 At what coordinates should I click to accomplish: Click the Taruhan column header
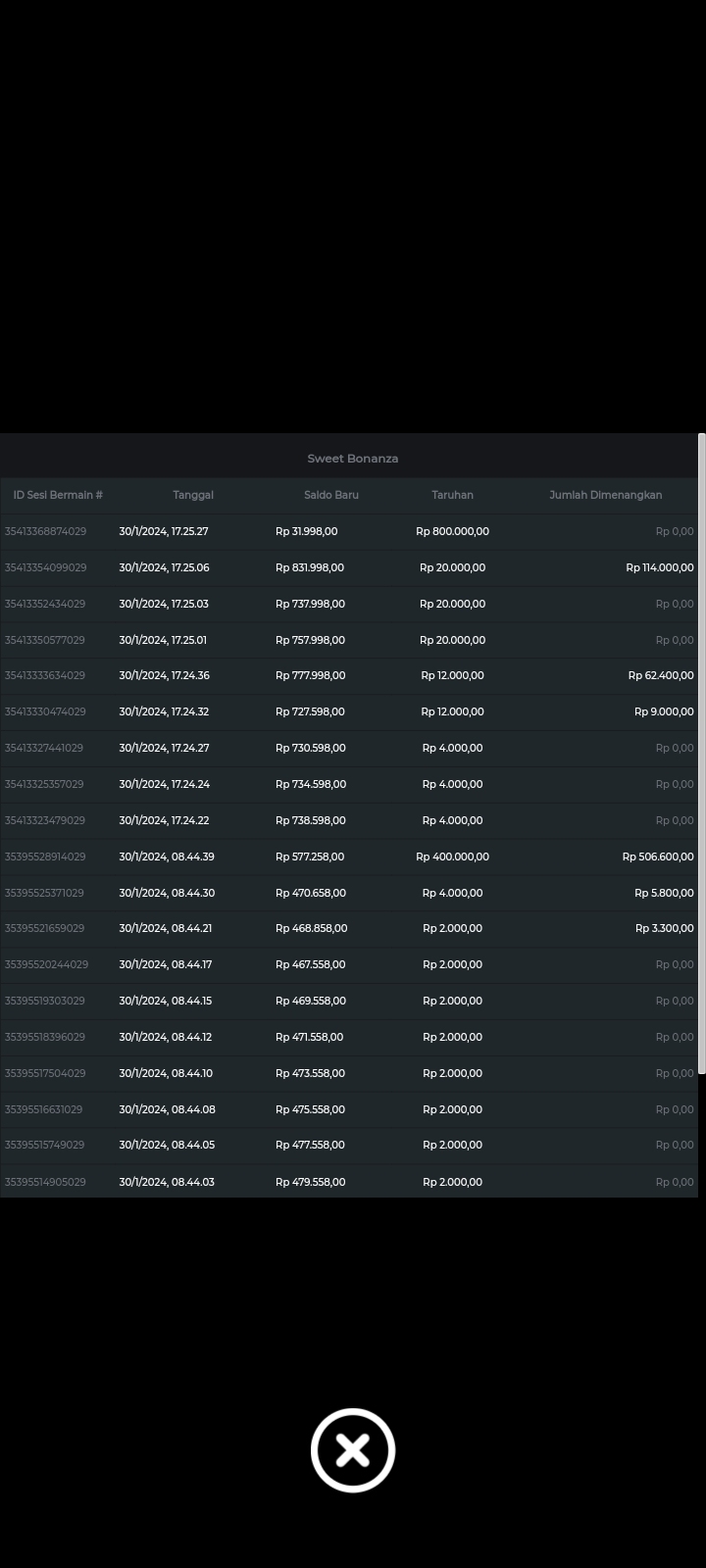pyautogui.click(x=452, y=495)
